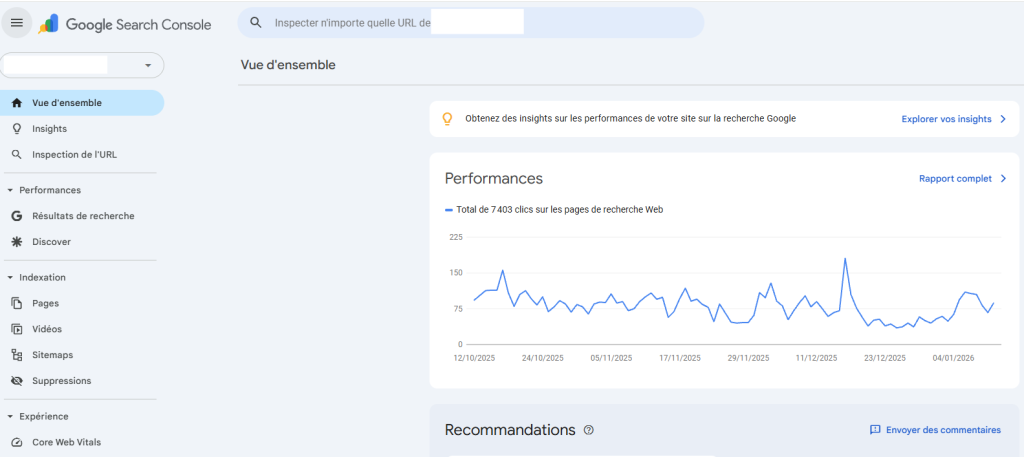The width and height of the screenshot is (1024, 457).
Task: Collapse the Expérience sidebar section
Action: [10, 416]
